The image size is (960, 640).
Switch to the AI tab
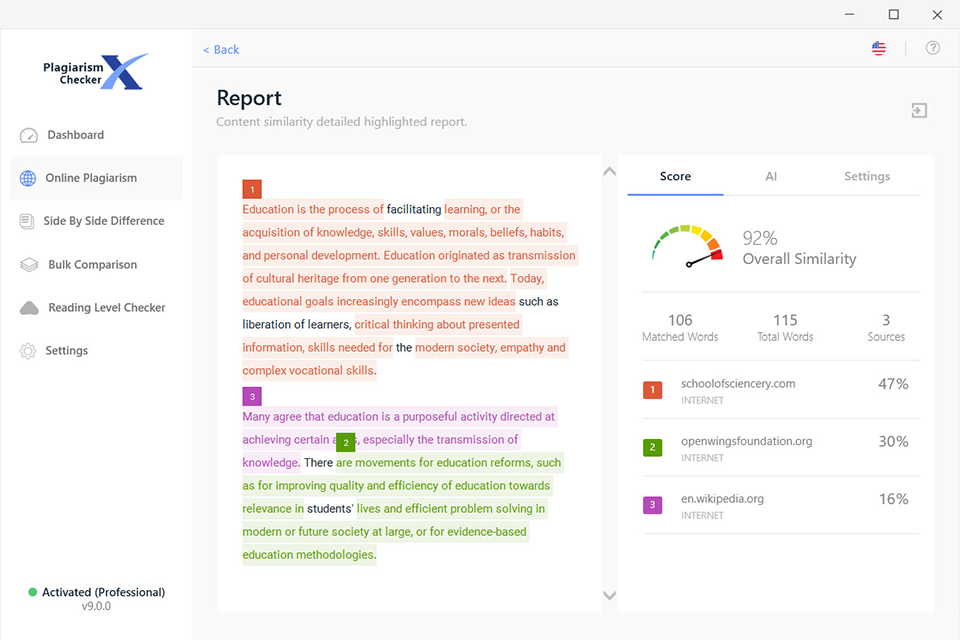pos(771,176)
